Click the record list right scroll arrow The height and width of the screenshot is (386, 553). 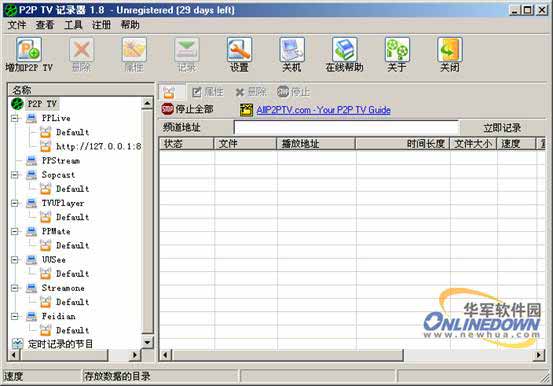(539, 355)
